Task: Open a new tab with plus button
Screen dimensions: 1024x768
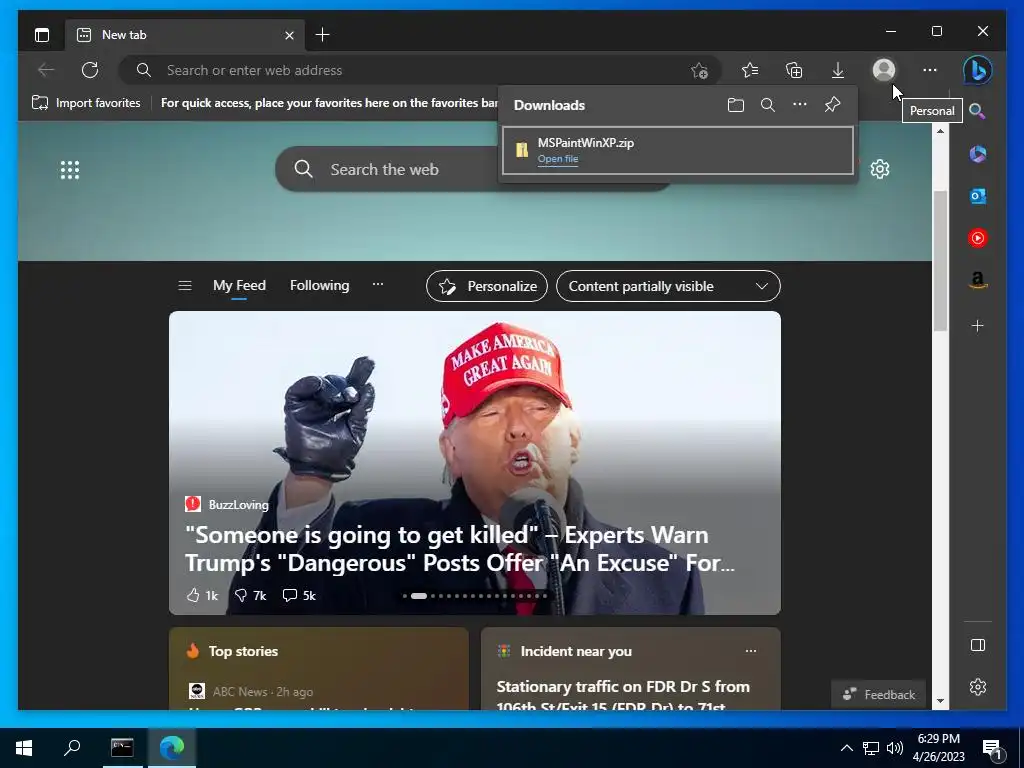Action: coord(323,35)
